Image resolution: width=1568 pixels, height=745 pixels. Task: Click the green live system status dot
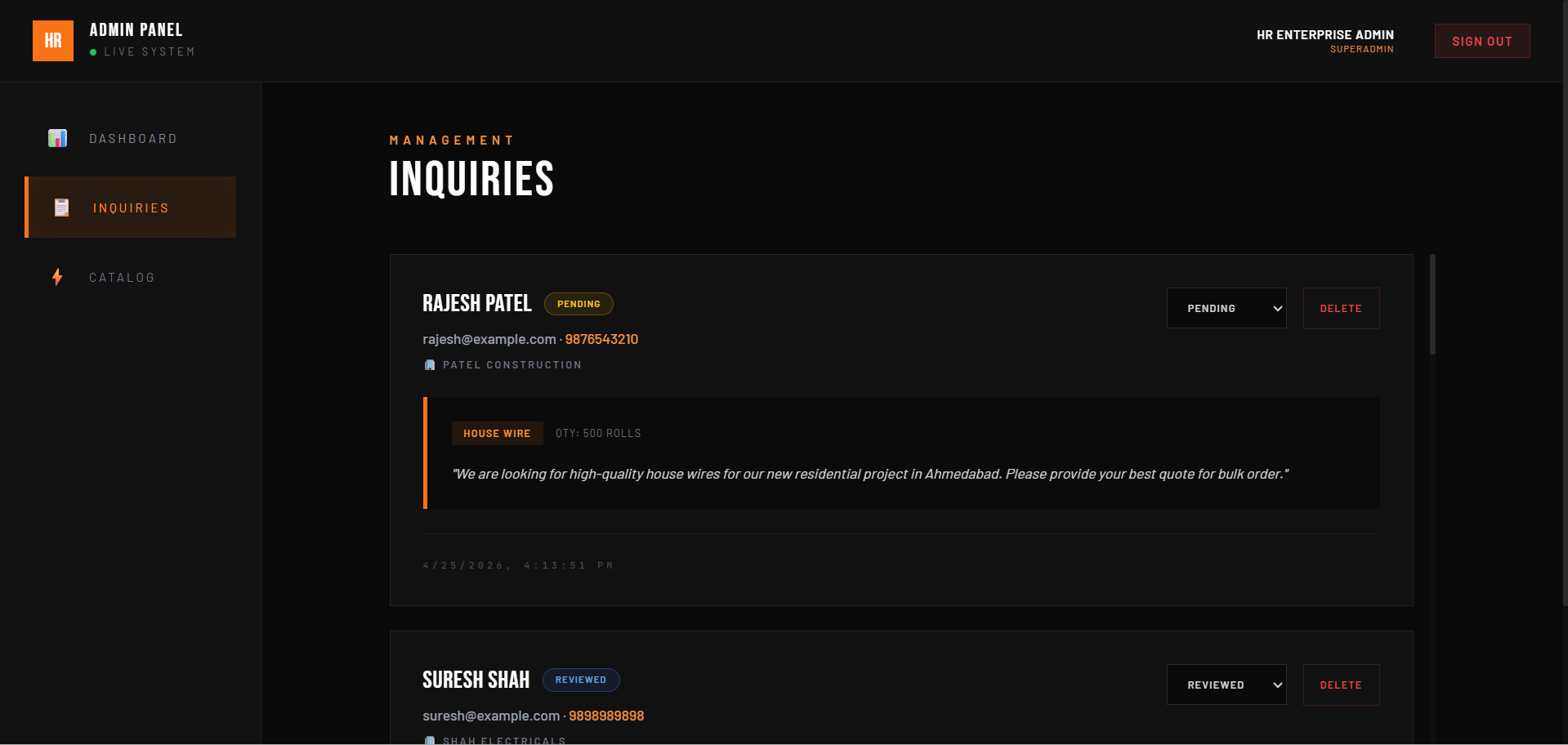pyautogui.click(x=93, y=52)
